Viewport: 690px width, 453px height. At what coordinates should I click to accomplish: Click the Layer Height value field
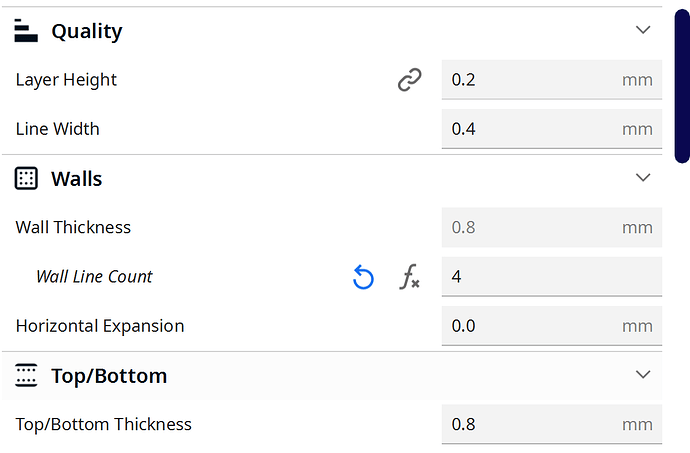click(552, 80)
